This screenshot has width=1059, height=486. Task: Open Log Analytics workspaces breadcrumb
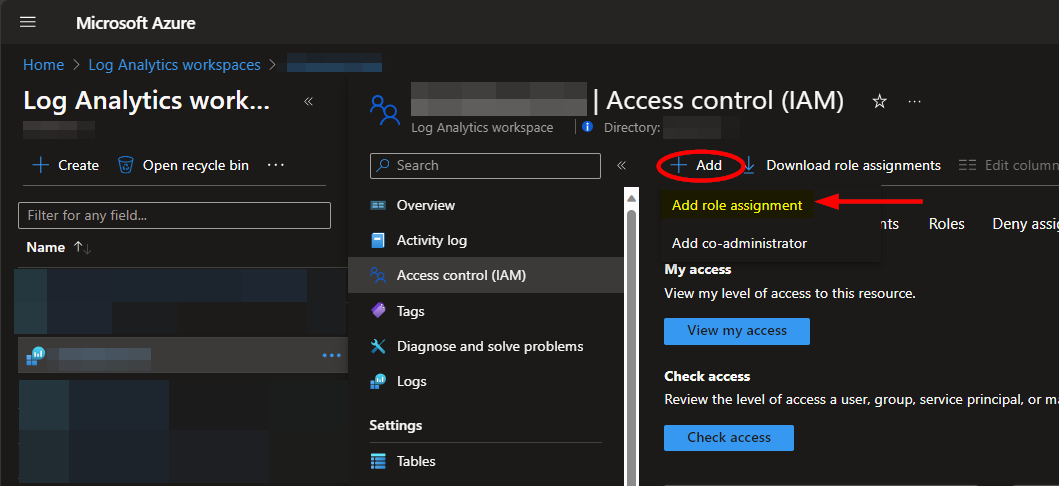174,65
